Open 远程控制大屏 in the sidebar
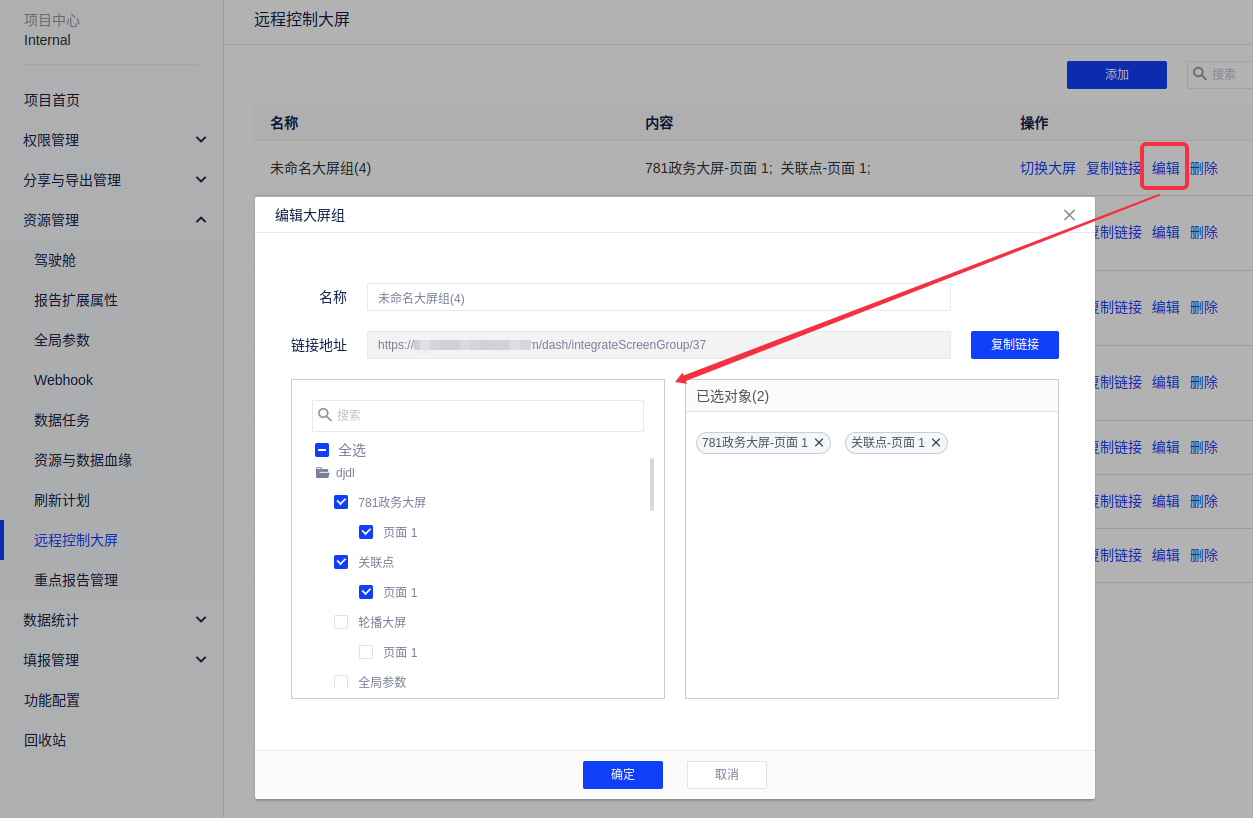The height and width of the screenshot is (818, 1253). 76,540
